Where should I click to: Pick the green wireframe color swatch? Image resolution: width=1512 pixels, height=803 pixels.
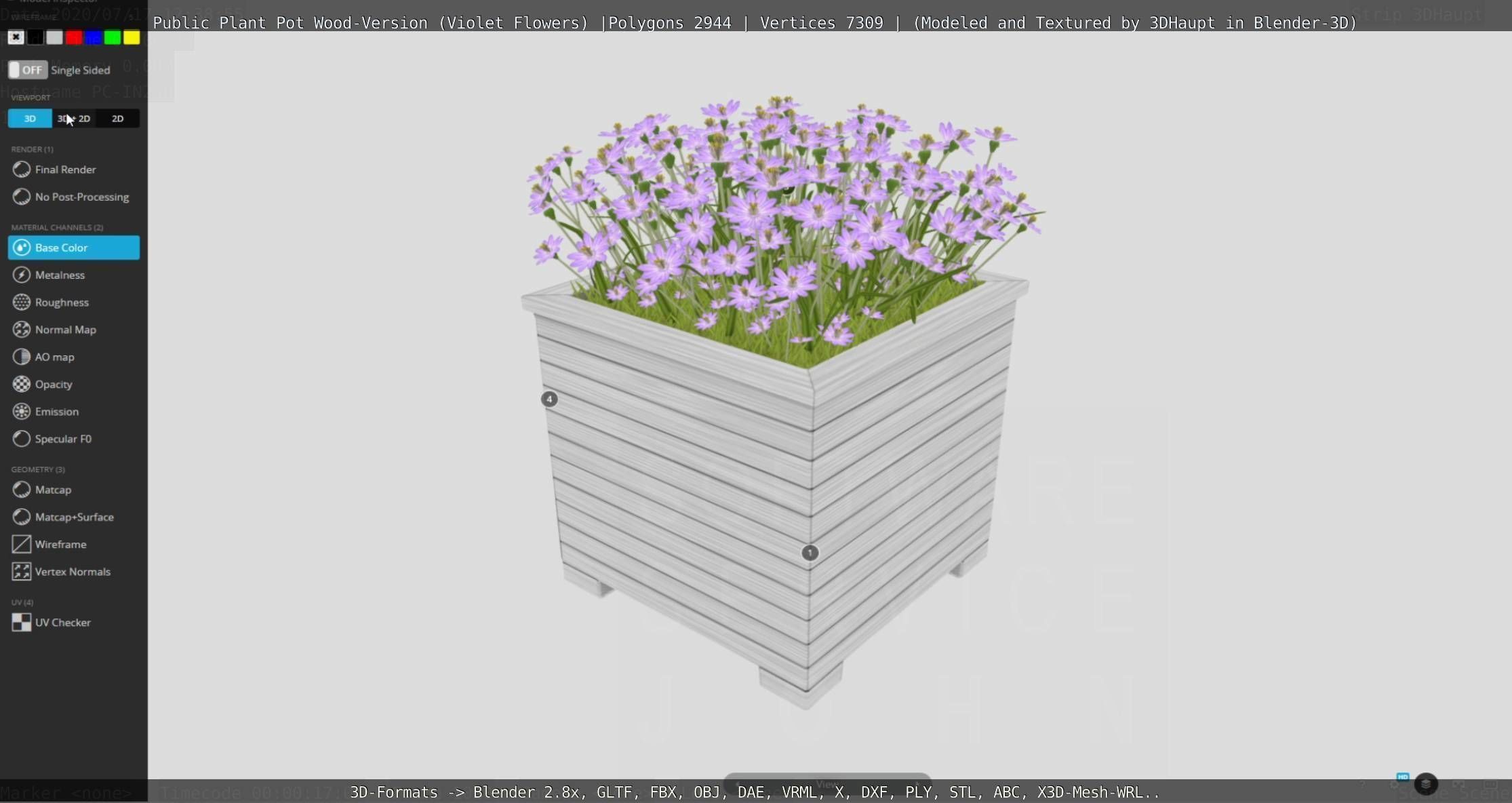click(113, 37)
